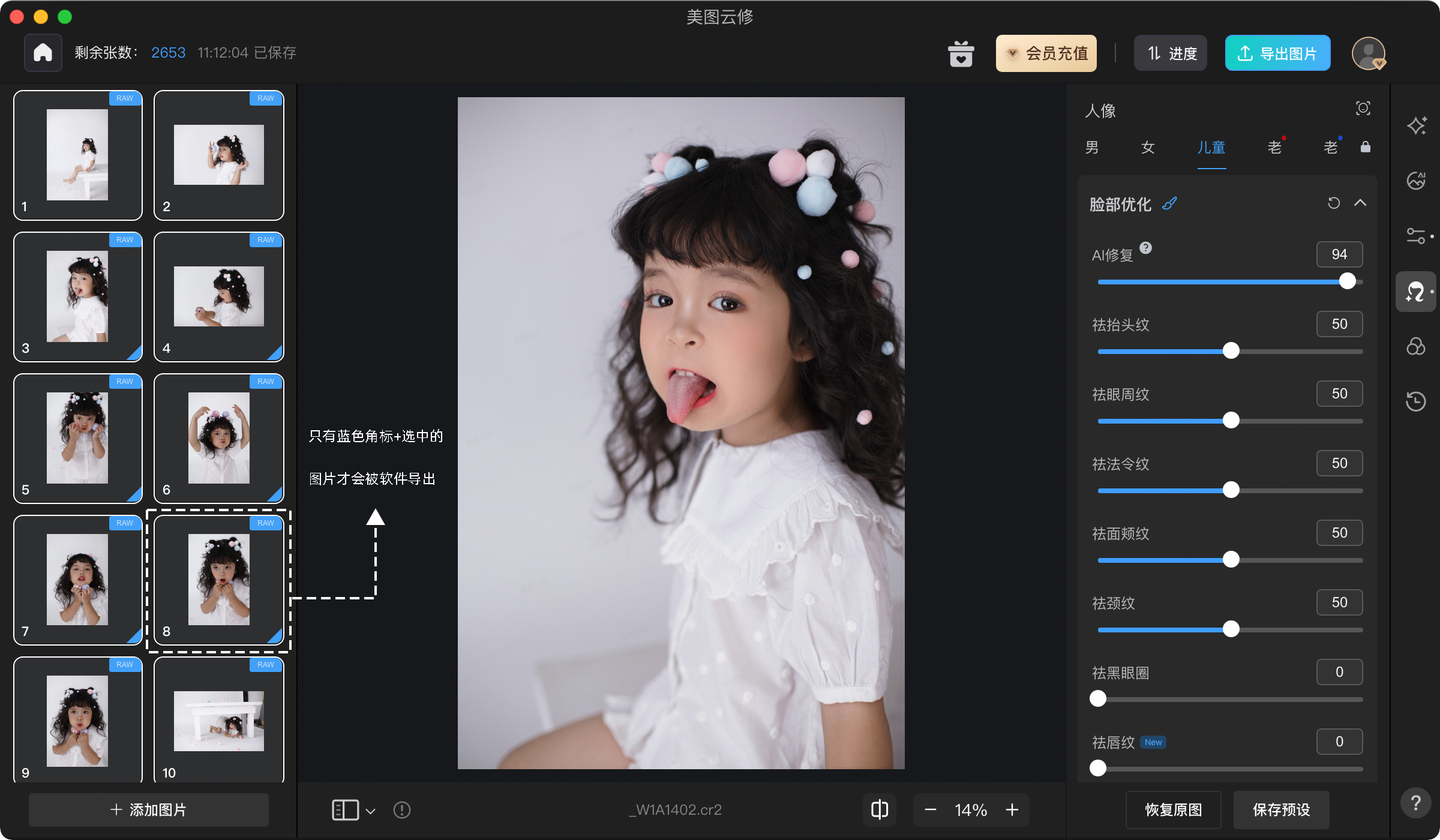Click the zoom in plus button

[1012, 810]
